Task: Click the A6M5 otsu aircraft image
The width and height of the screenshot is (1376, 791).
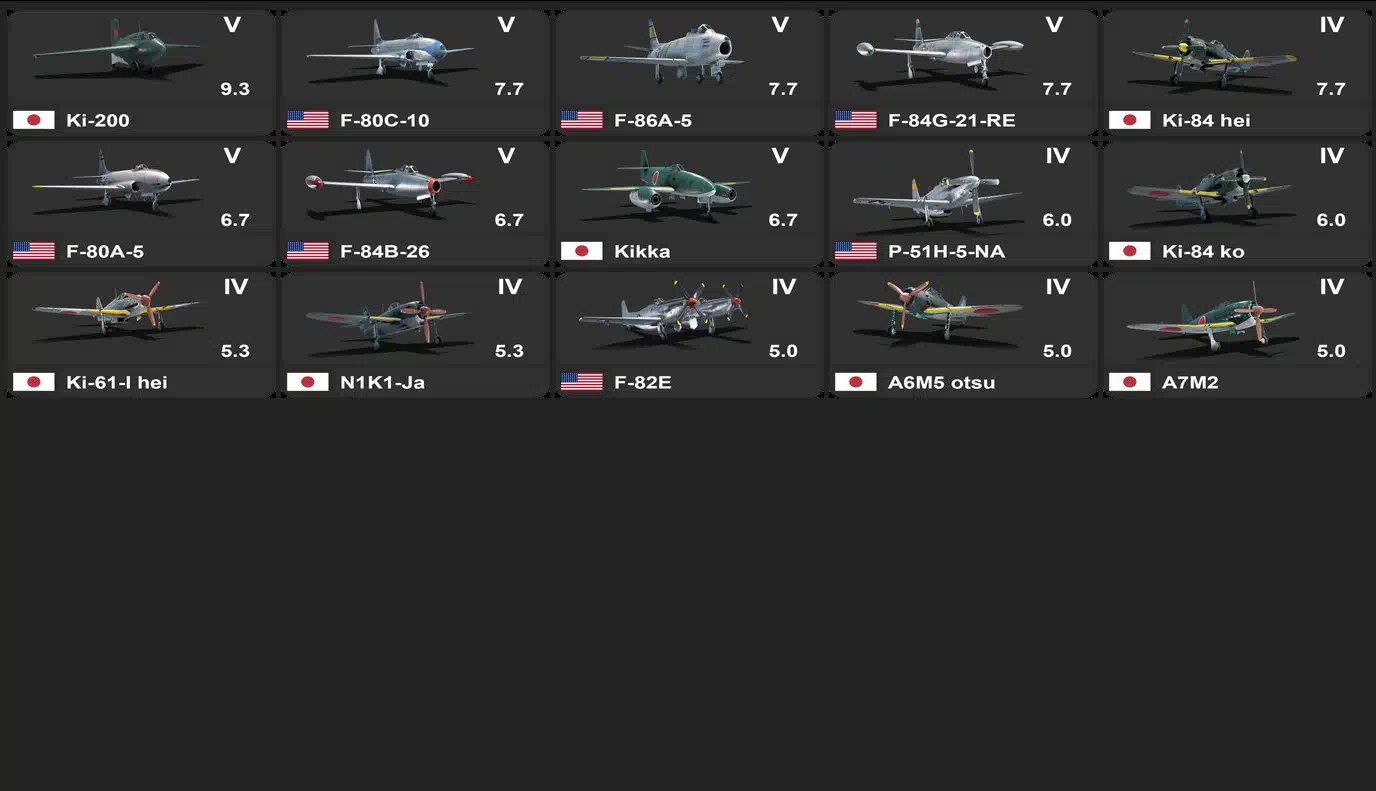Action: tap(940, 313)
